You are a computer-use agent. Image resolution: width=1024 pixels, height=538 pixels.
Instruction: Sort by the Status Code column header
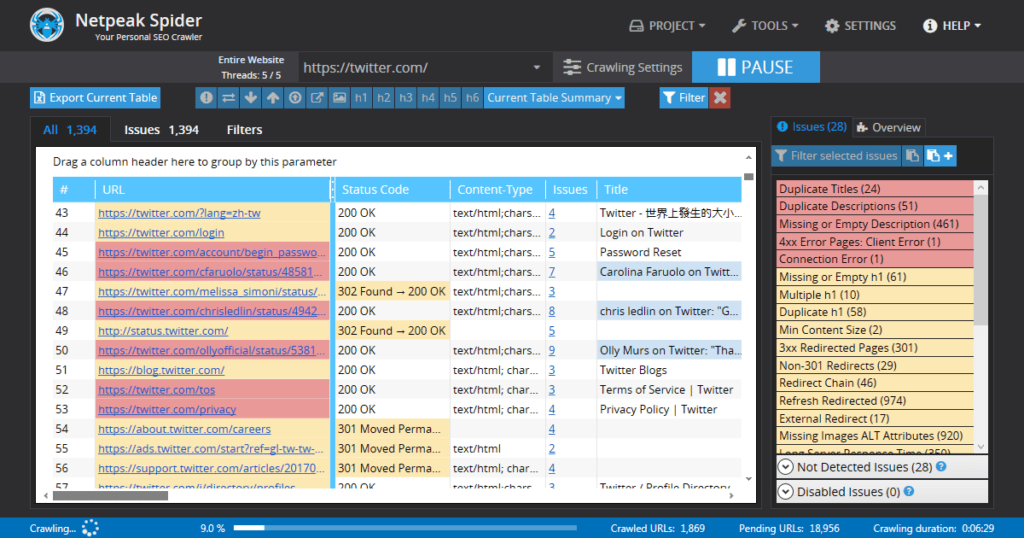391,189
